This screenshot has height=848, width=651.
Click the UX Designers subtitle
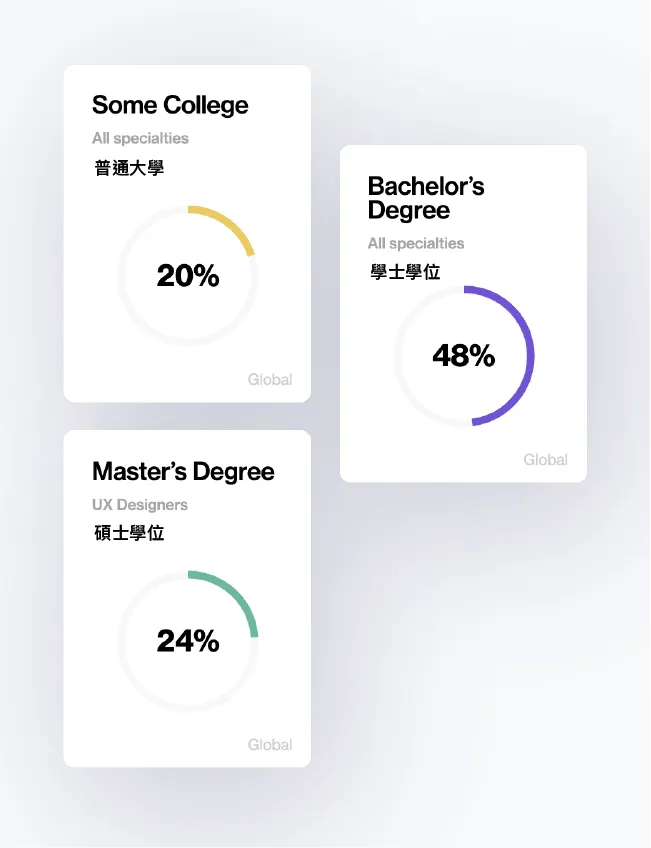(140, 505)
